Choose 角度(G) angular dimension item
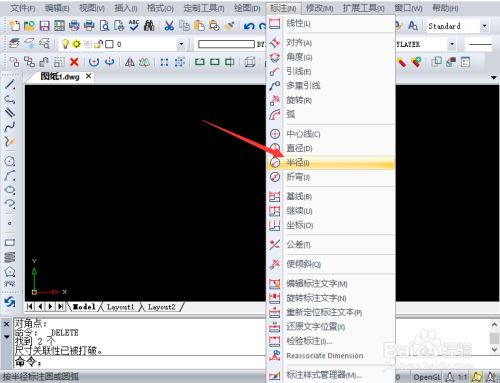This screenshot has height=383, width=500. pyautogui.click(x=331, y=57)
